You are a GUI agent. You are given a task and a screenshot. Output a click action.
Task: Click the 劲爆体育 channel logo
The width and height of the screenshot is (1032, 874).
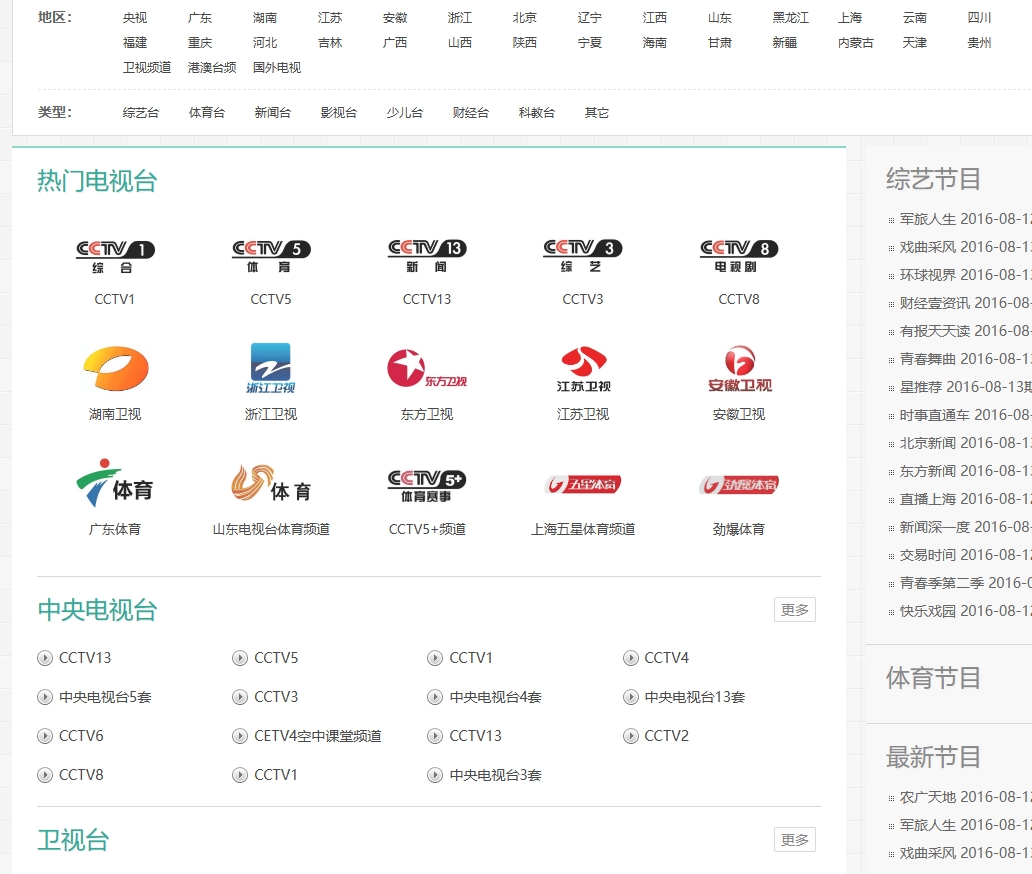[x=739, y=485]
